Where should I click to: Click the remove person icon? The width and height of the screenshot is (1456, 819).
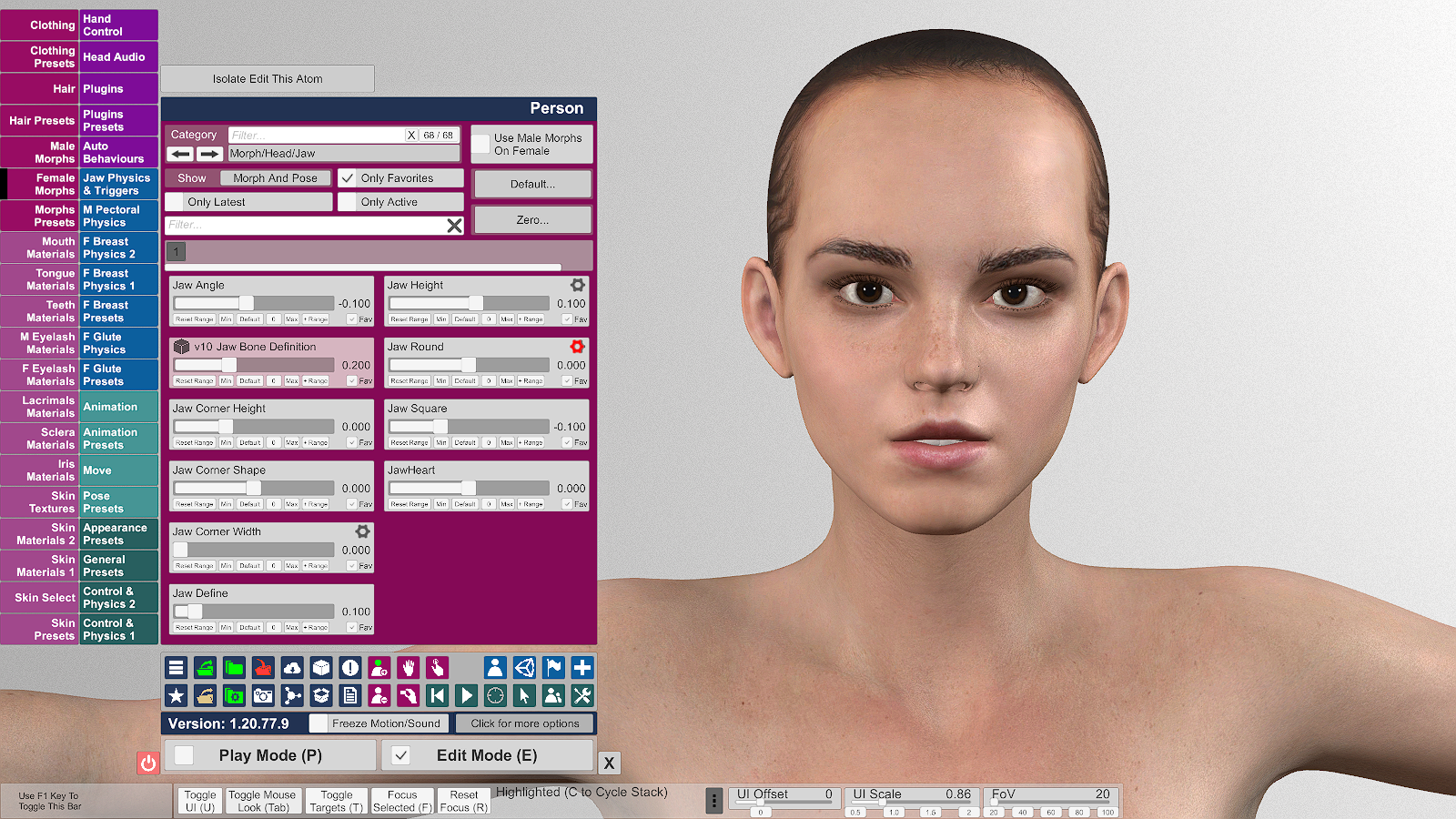380,696
